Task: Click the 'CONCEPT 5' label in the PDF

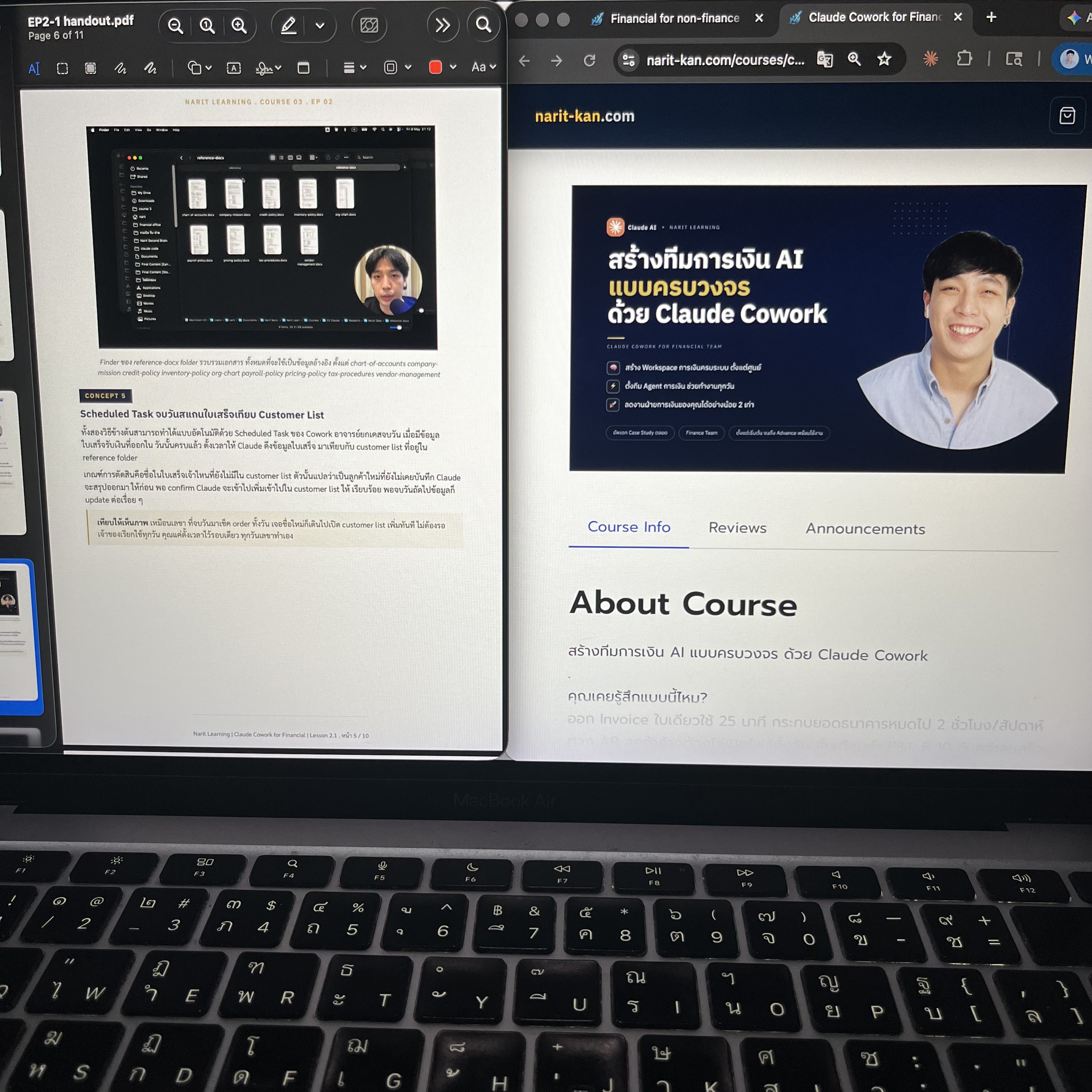Action: [105, 396]
